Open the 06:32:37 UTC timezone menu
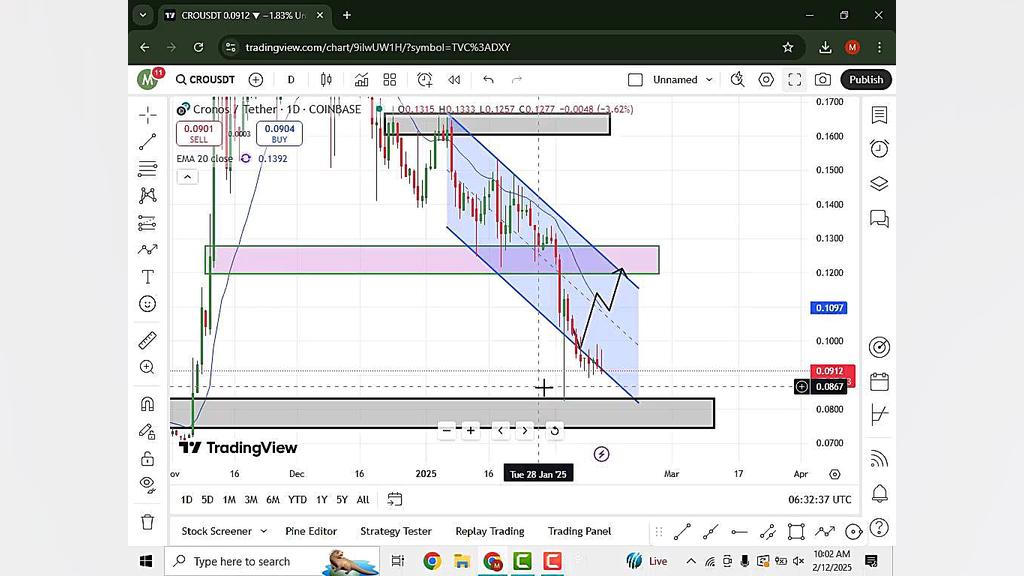This screenshot has height=576, width=1024. (820, 500)
